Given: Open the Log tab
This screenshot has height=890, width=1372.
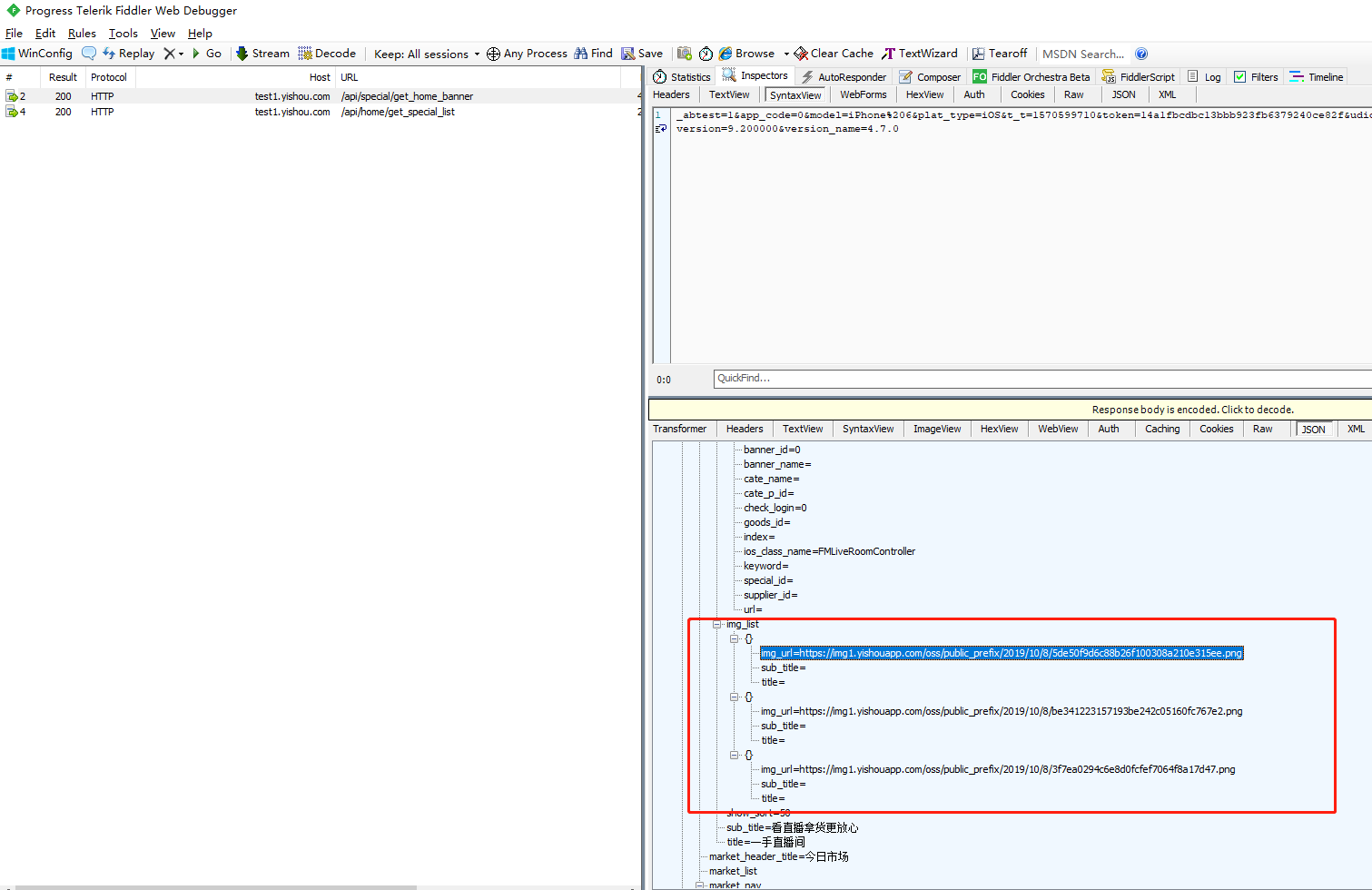Looking at the screenshot, I should [x=1204, y=77].
